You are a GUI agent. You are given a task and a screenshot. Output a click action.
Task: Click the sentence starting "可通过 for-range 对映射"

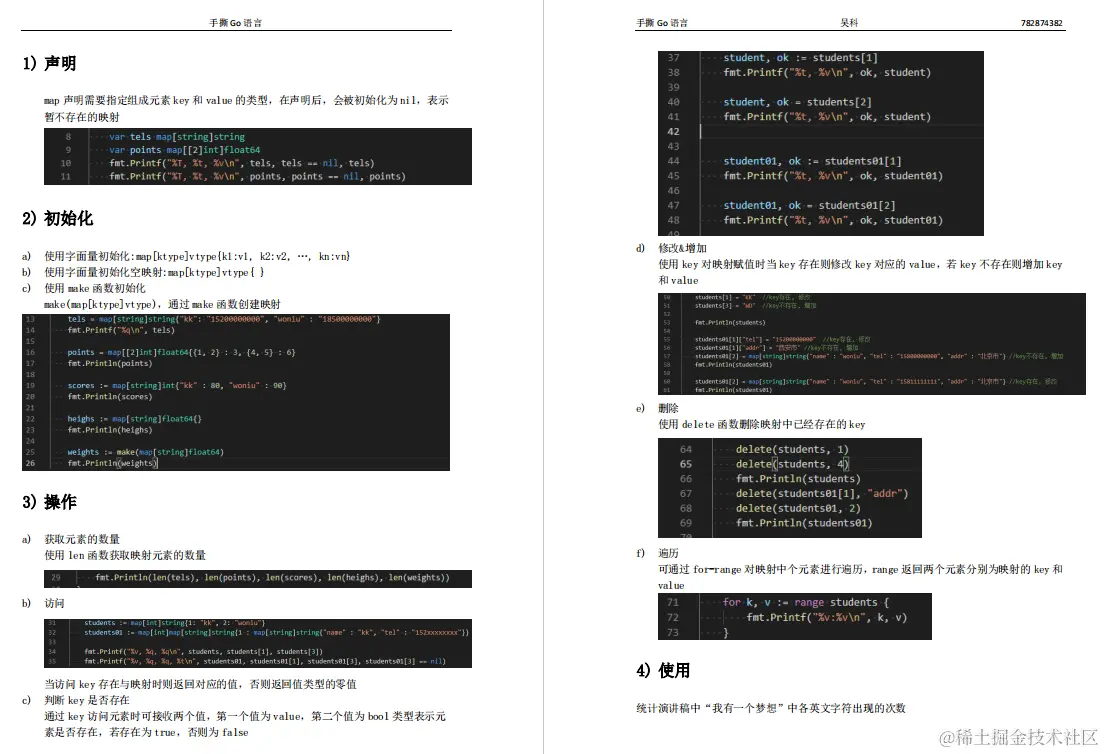tap(860, 578)
